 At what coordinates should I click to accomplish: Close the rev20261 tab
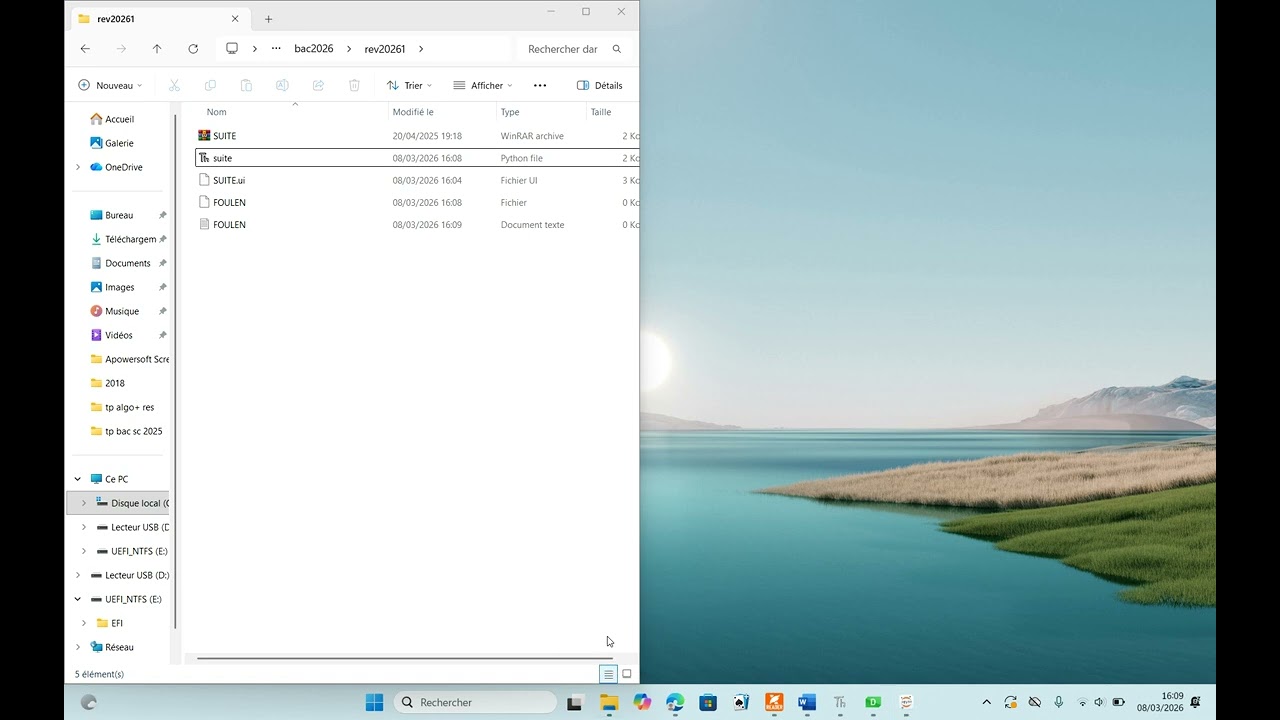click(x=235, y=19)
